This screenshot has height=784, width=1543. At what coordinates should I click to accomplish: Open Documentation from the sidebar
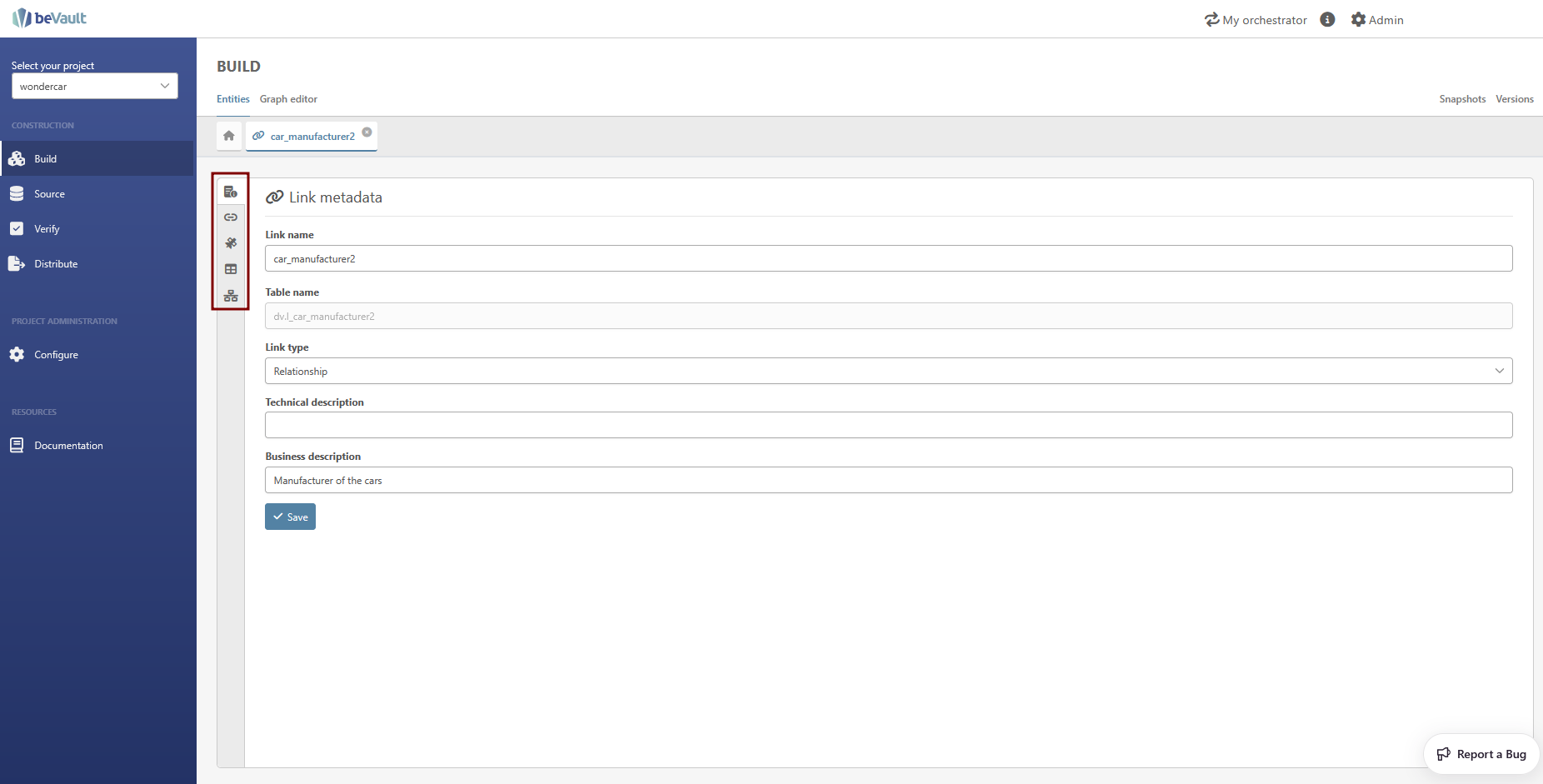68,446
